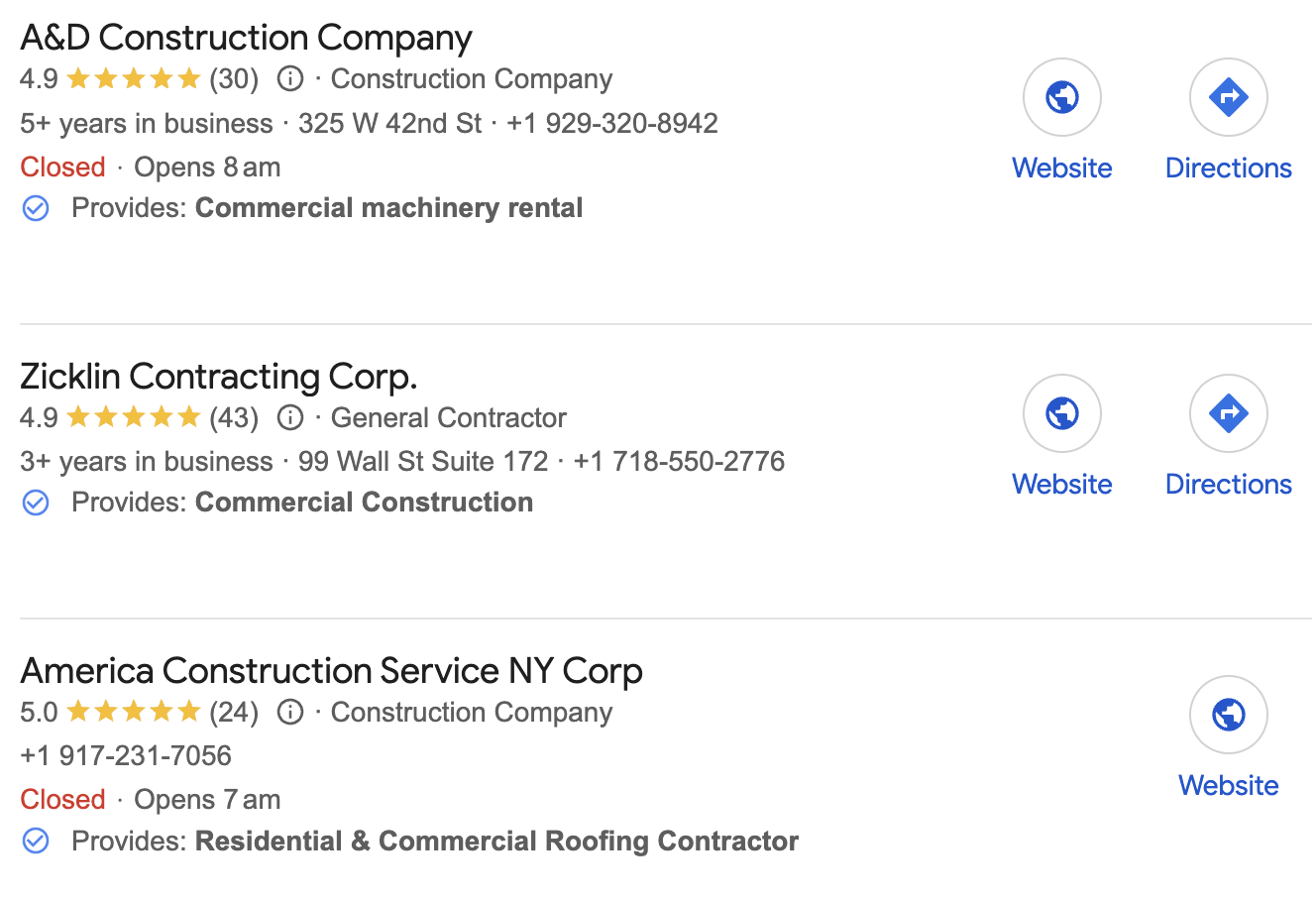Click the verified checkmark next to Commercial Construction

(36, 503)
